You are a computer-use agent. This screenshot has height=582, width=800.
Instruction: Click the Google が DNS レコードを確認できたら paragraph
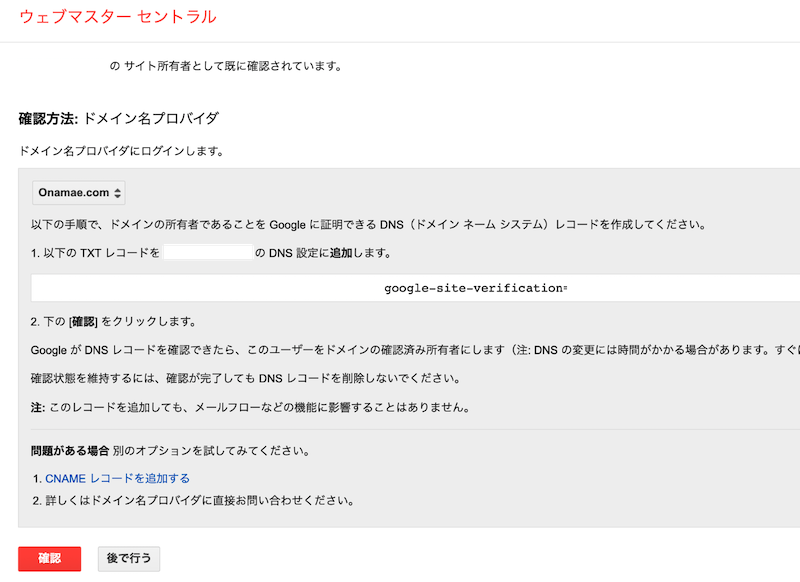tap(400, 351)
